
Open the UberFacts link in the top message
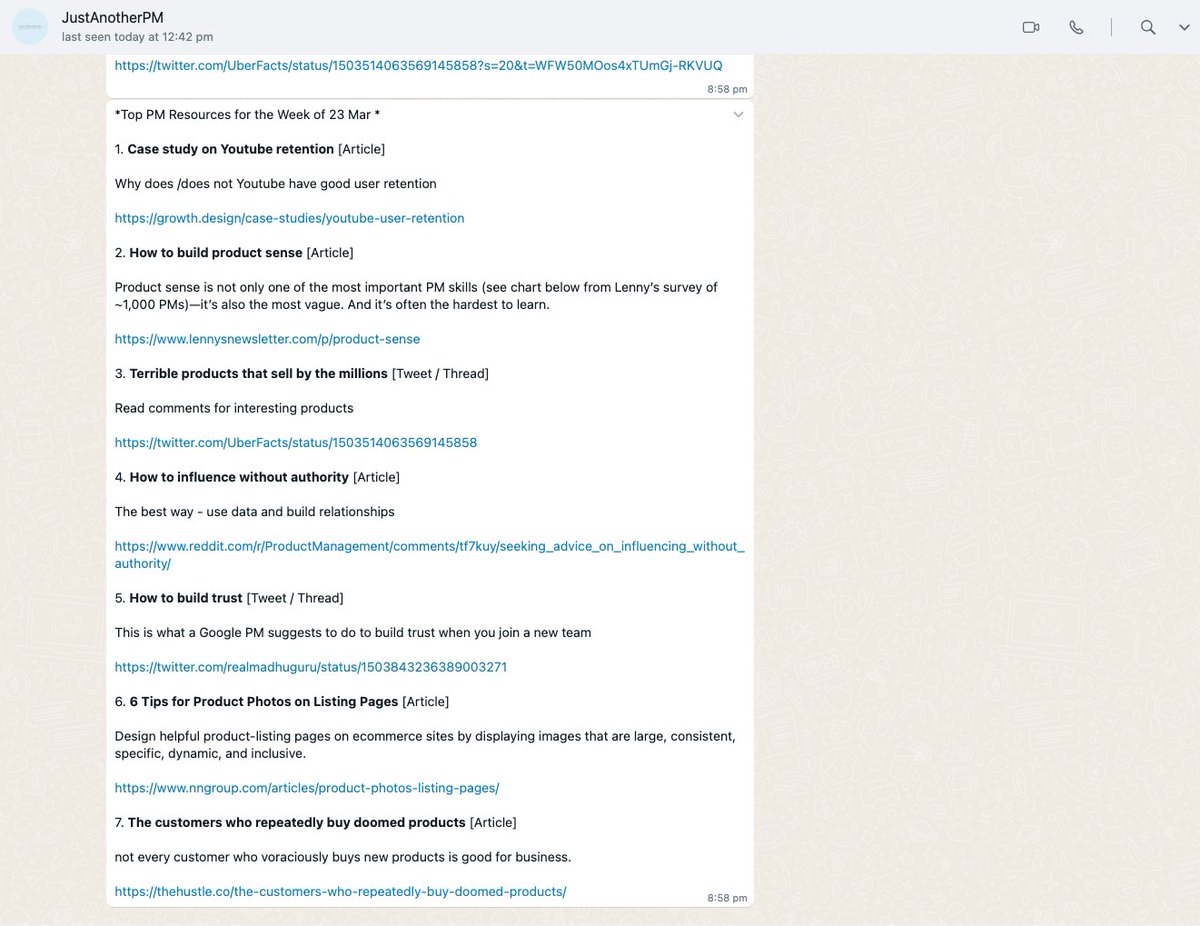coord(418,65)
